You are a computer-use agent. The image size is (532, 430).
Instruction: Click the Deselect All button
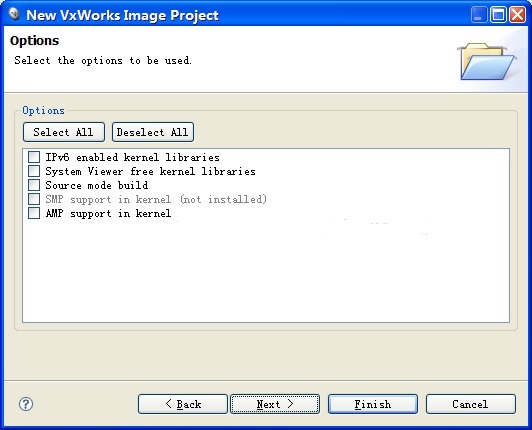153,132
